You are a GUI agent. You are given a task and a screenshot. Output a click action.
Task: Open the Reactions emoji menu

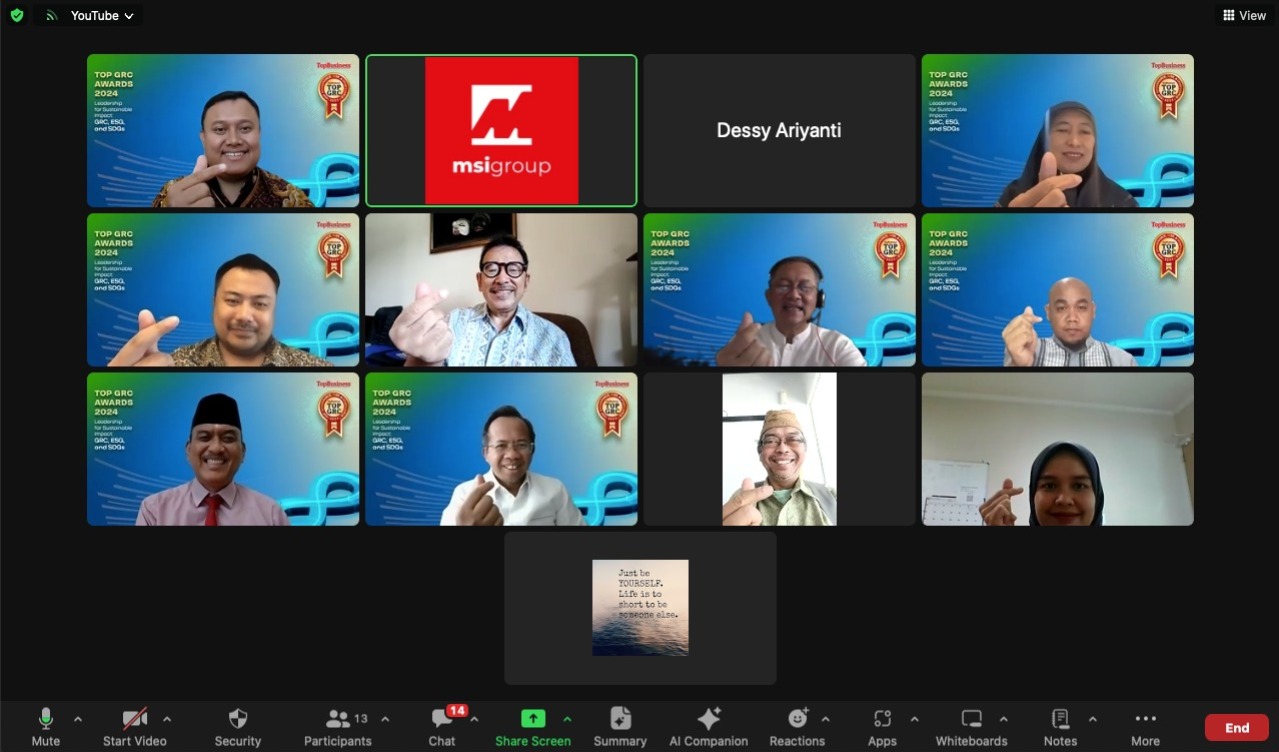coord(797,727)
